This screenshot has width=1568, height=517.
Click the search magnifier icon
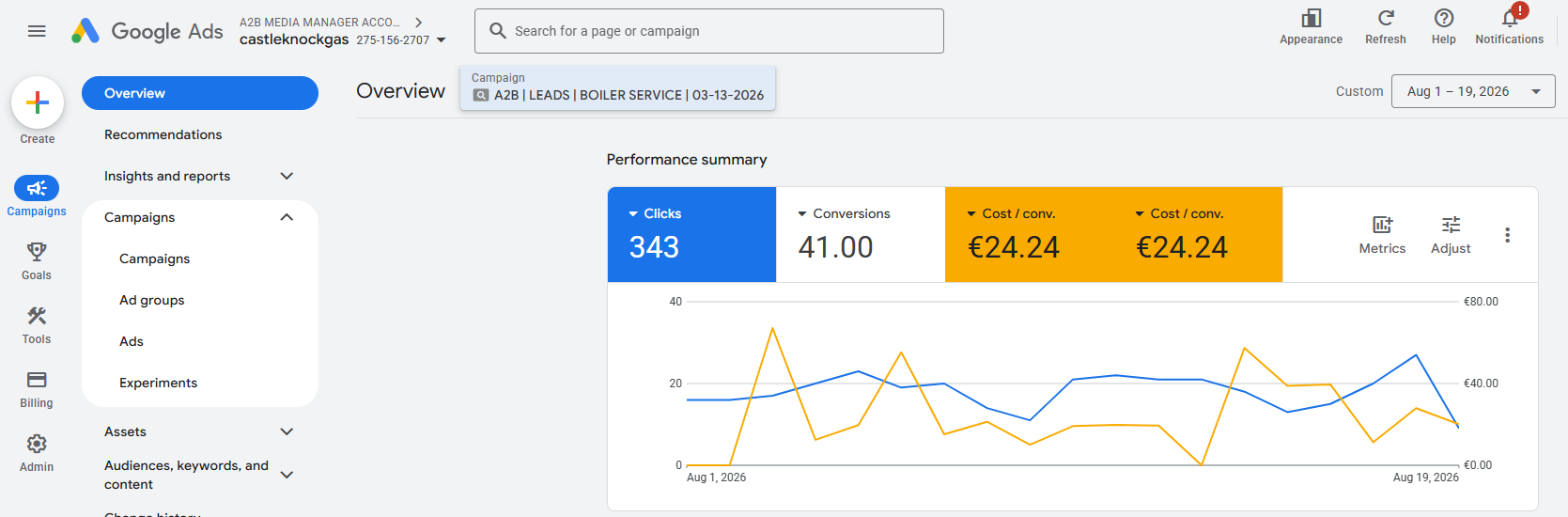pyautogui.click(x=498, y=31)
